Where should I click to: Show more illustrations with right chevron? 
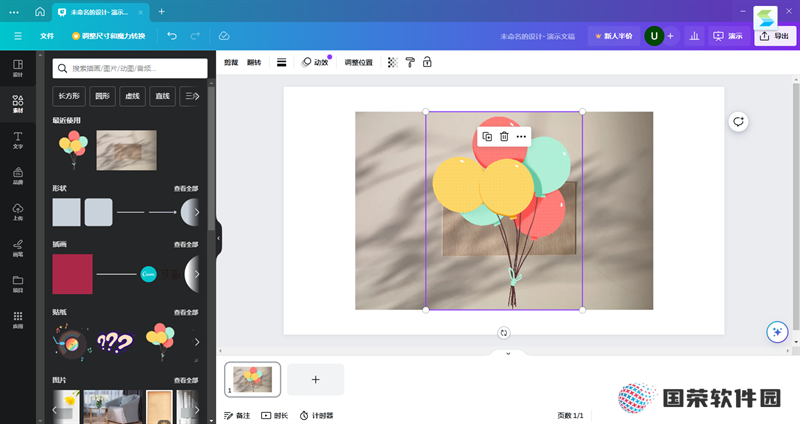(x=197, y=274)
